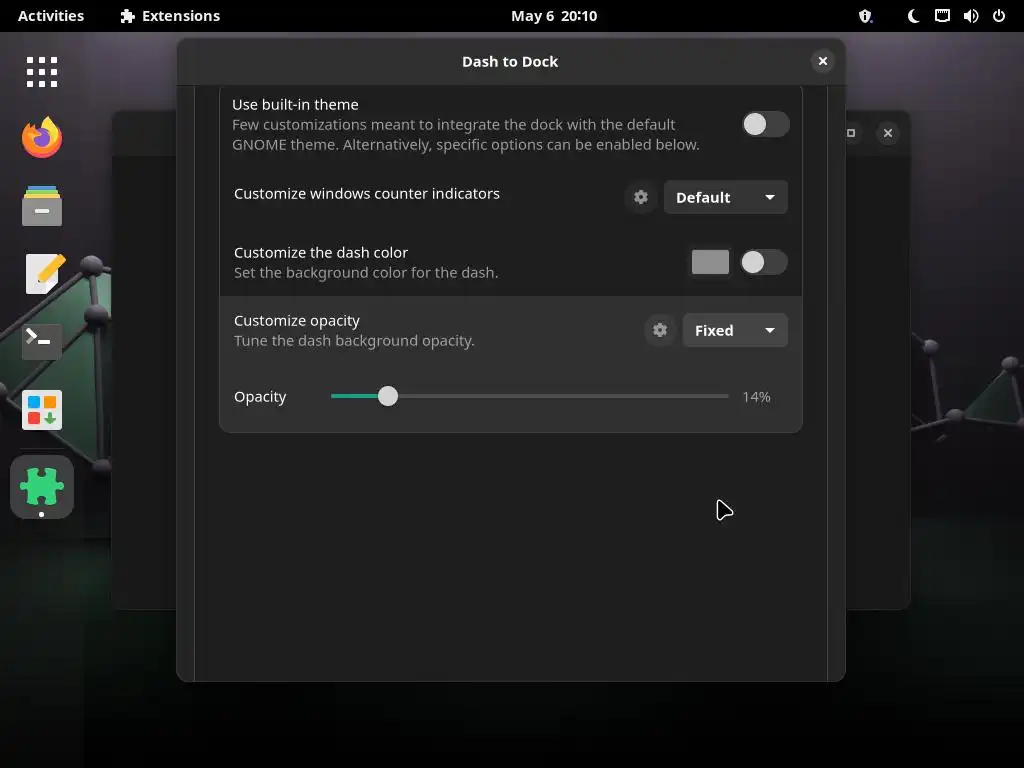Open the Fixed opacity dropdown
The width and height of the screenshot is (1024, 768).
[735, 330]
